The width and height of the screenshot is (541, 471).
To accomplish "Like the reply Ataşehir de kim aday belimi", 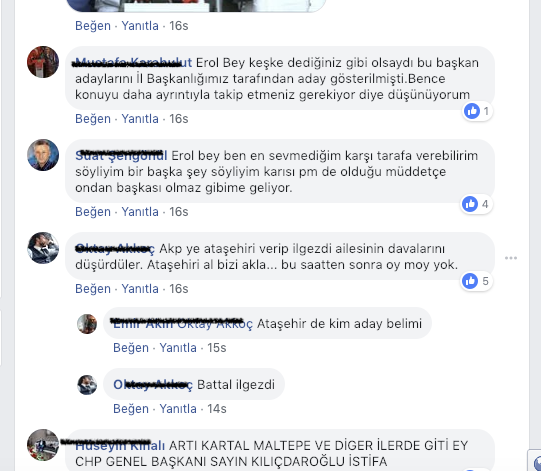I will [131, 347].
